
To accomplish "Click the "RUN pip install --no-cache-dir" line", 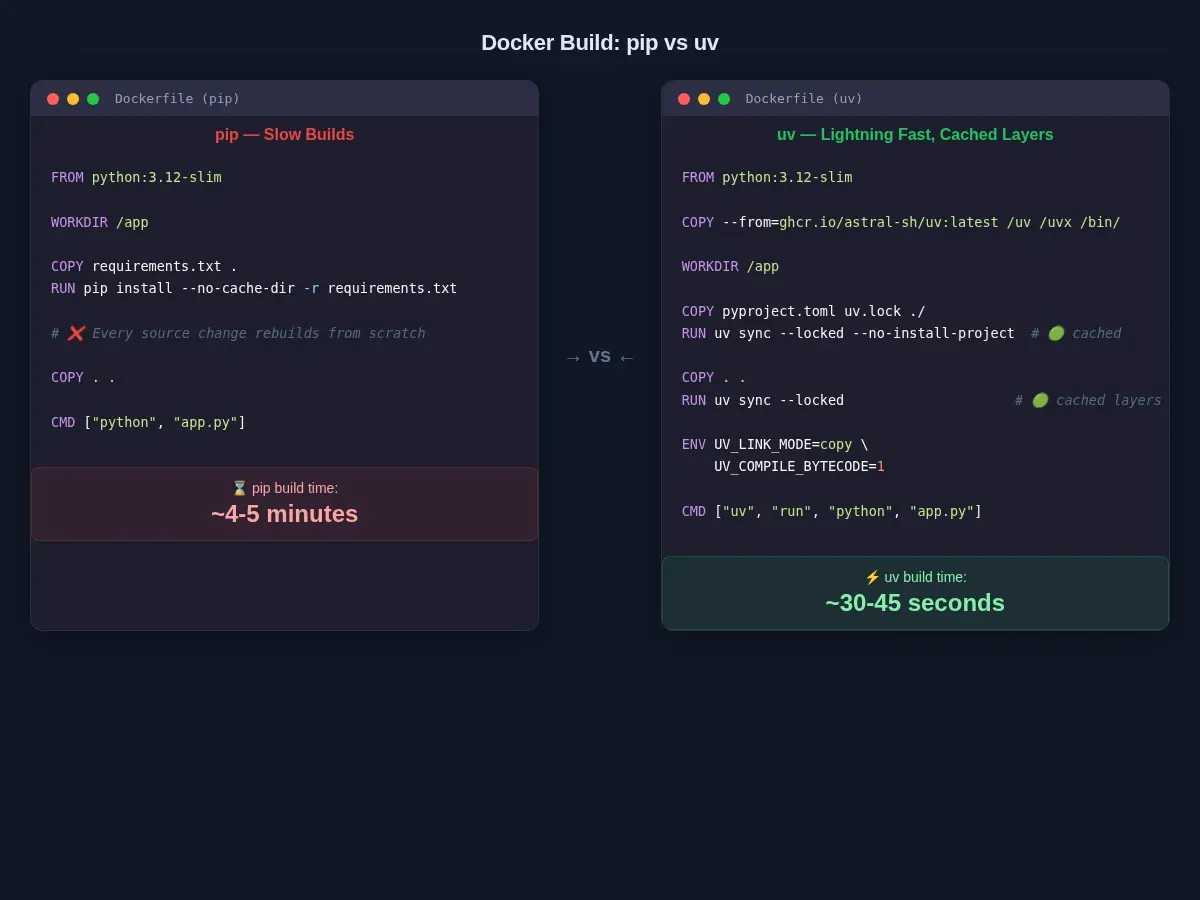I will coord(254,288).
